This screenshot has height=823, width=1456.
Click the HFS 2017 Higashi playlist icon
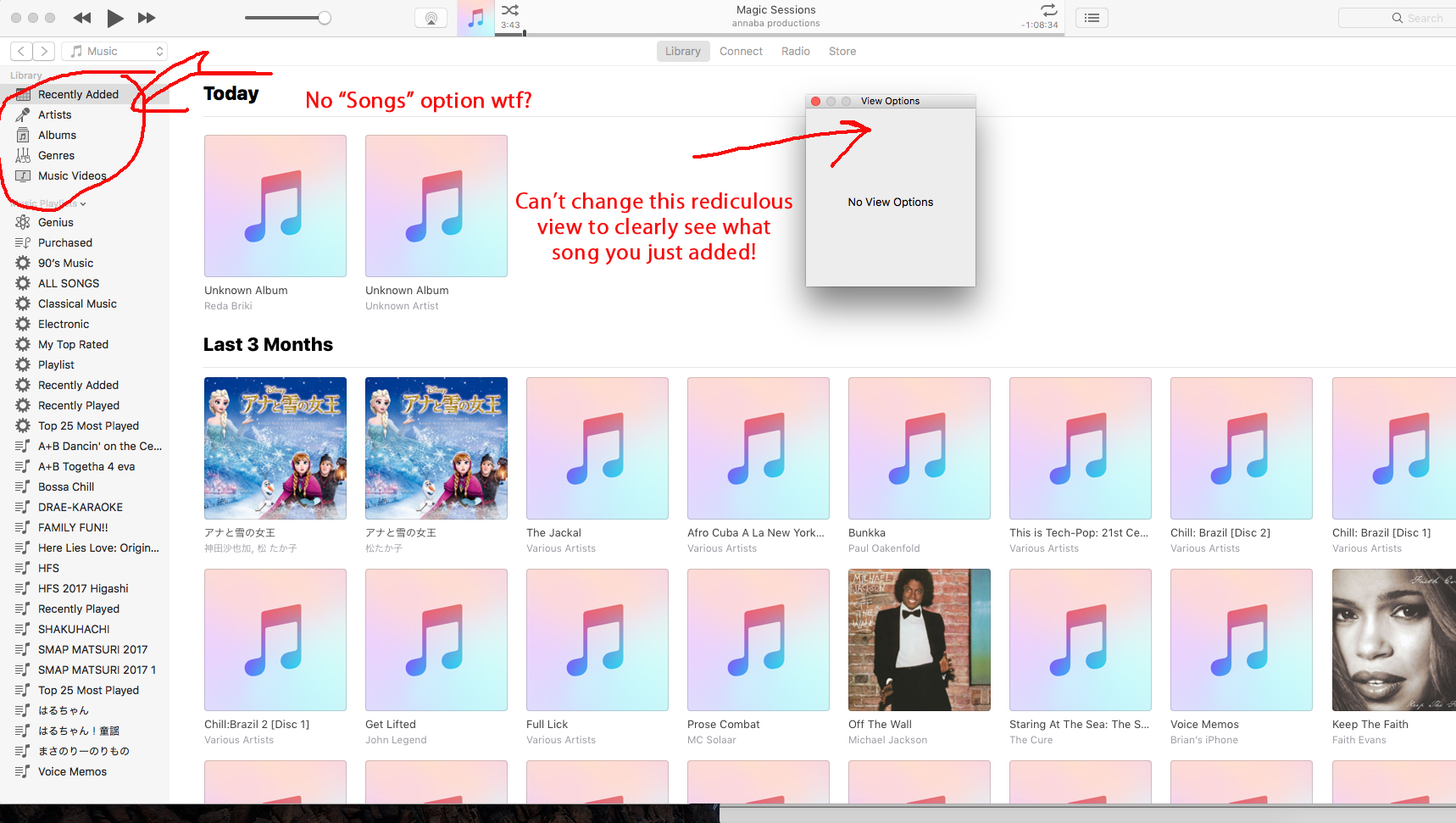pos(23,588)
